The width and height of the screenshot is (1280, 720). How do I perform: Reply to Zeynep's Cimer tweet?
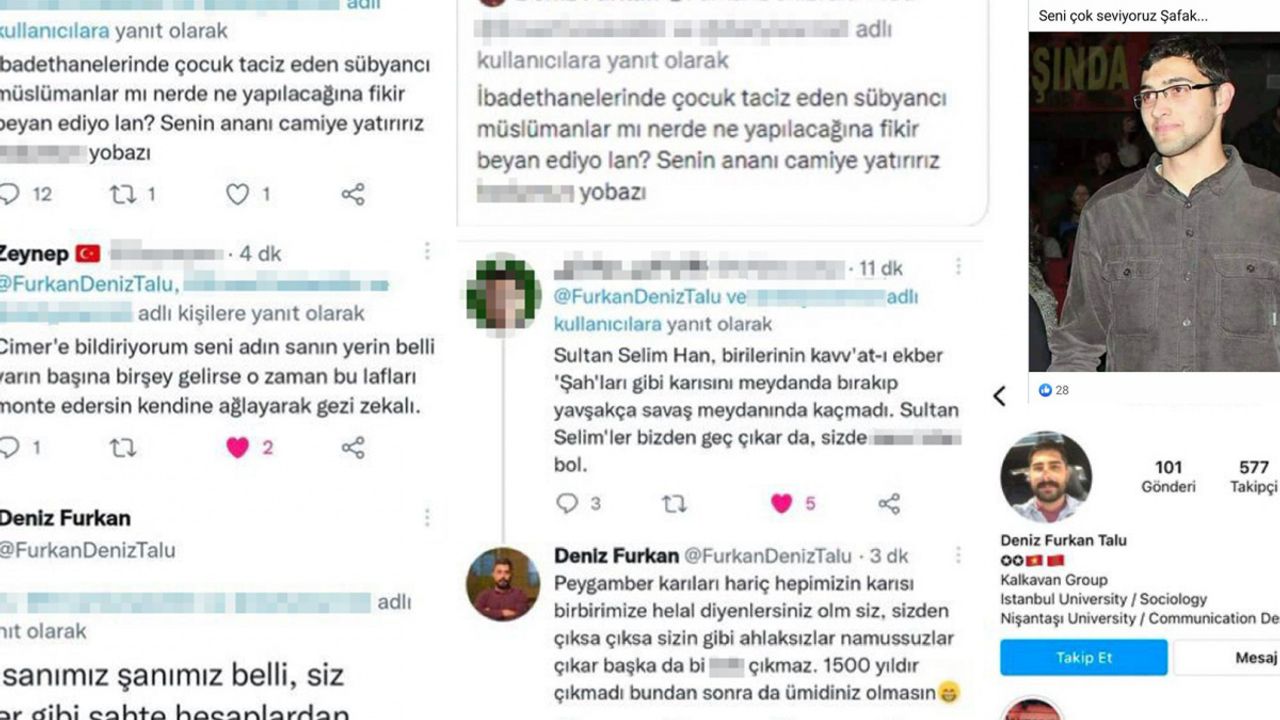point(10,448)
